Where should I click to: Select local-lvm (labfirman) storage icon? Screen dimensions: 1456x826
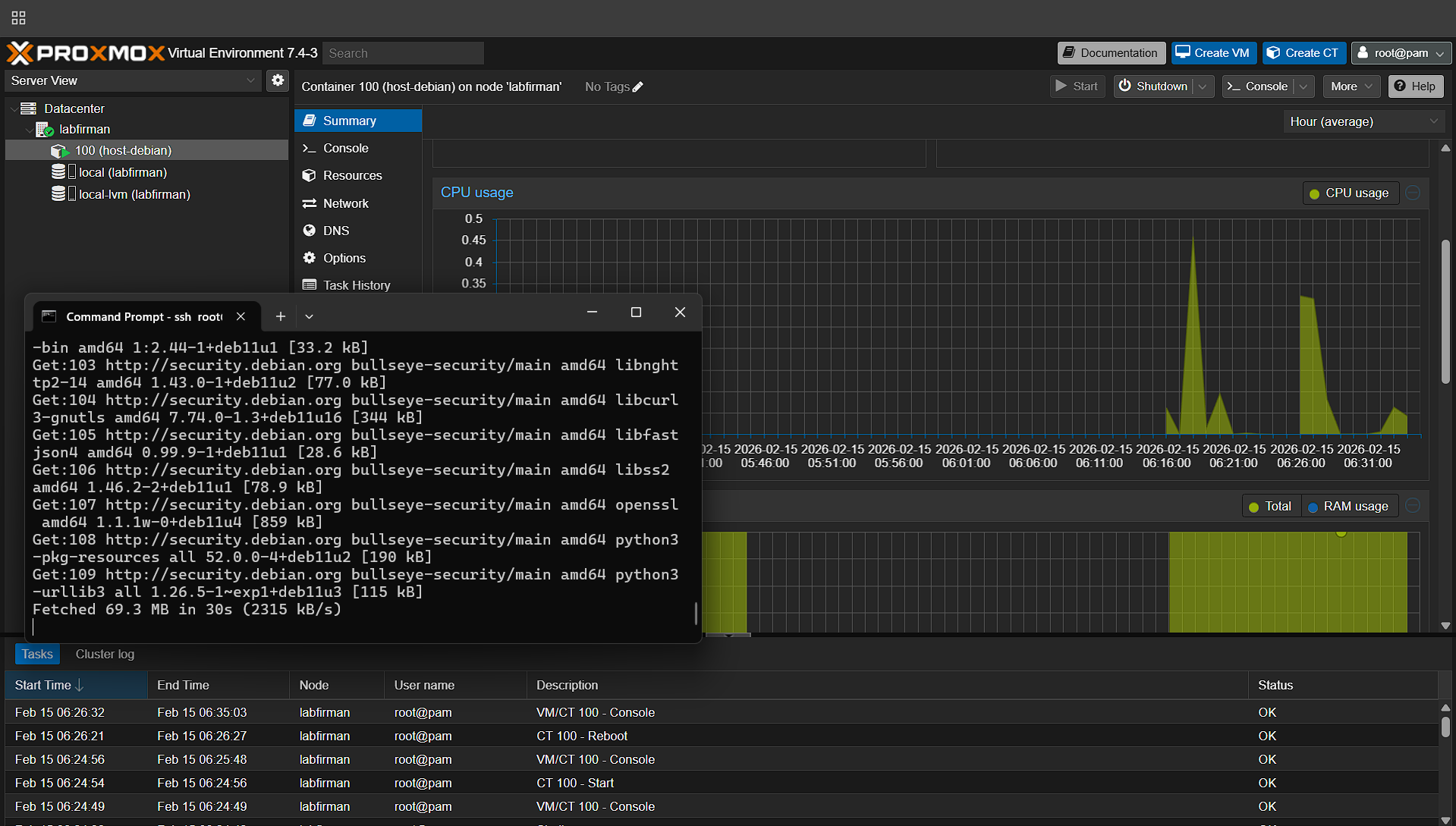[58, 194]
